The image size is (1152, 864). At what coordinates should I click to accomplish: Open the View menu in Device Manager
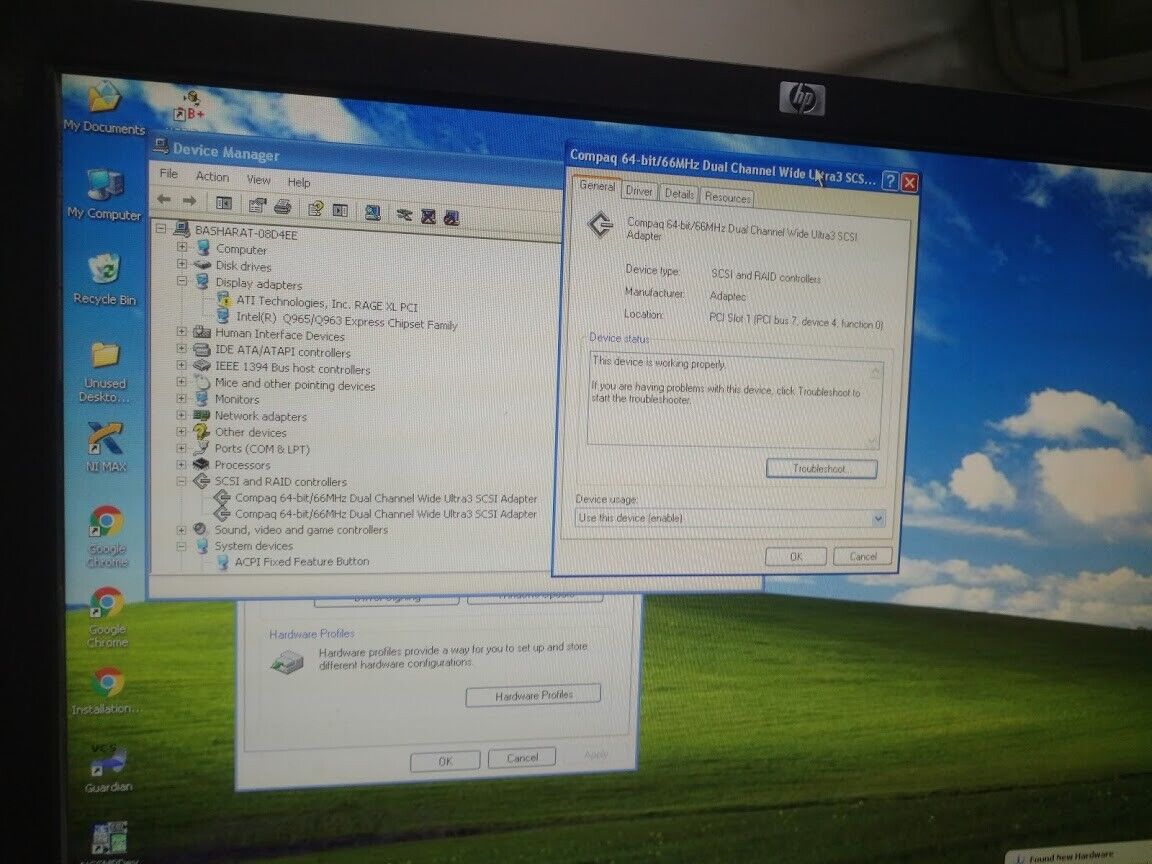tap(259, 179)
